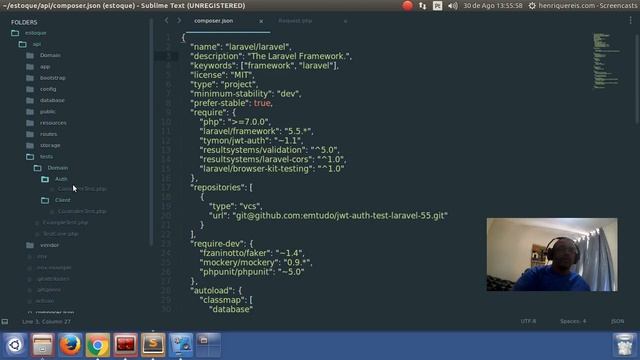The height and width of the screenshot is (360, 640).
Task: Open the keyboard layout indicator
Action: coord(437,6)
